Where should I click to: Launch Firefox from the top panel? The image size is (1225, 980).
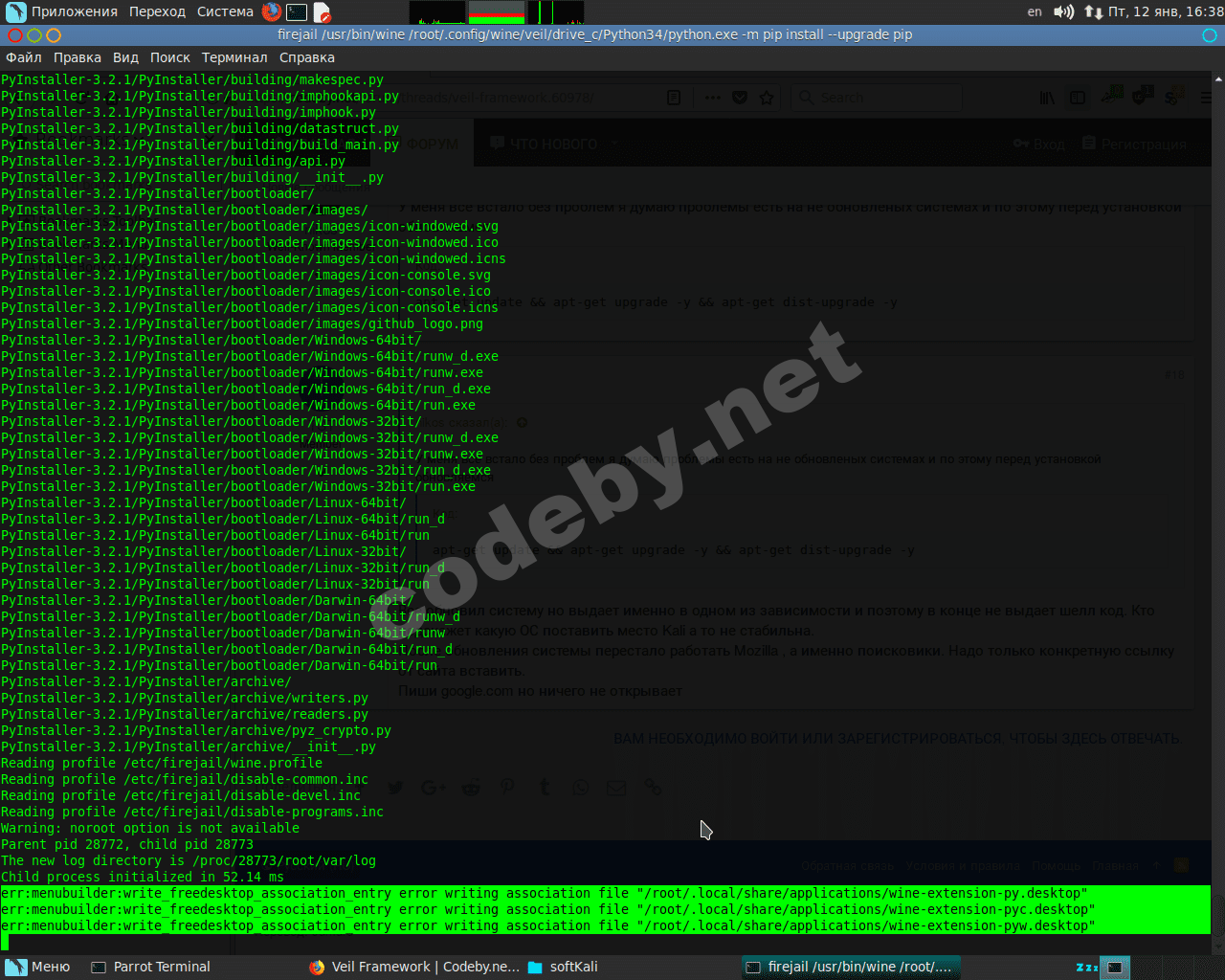[272, 12]
